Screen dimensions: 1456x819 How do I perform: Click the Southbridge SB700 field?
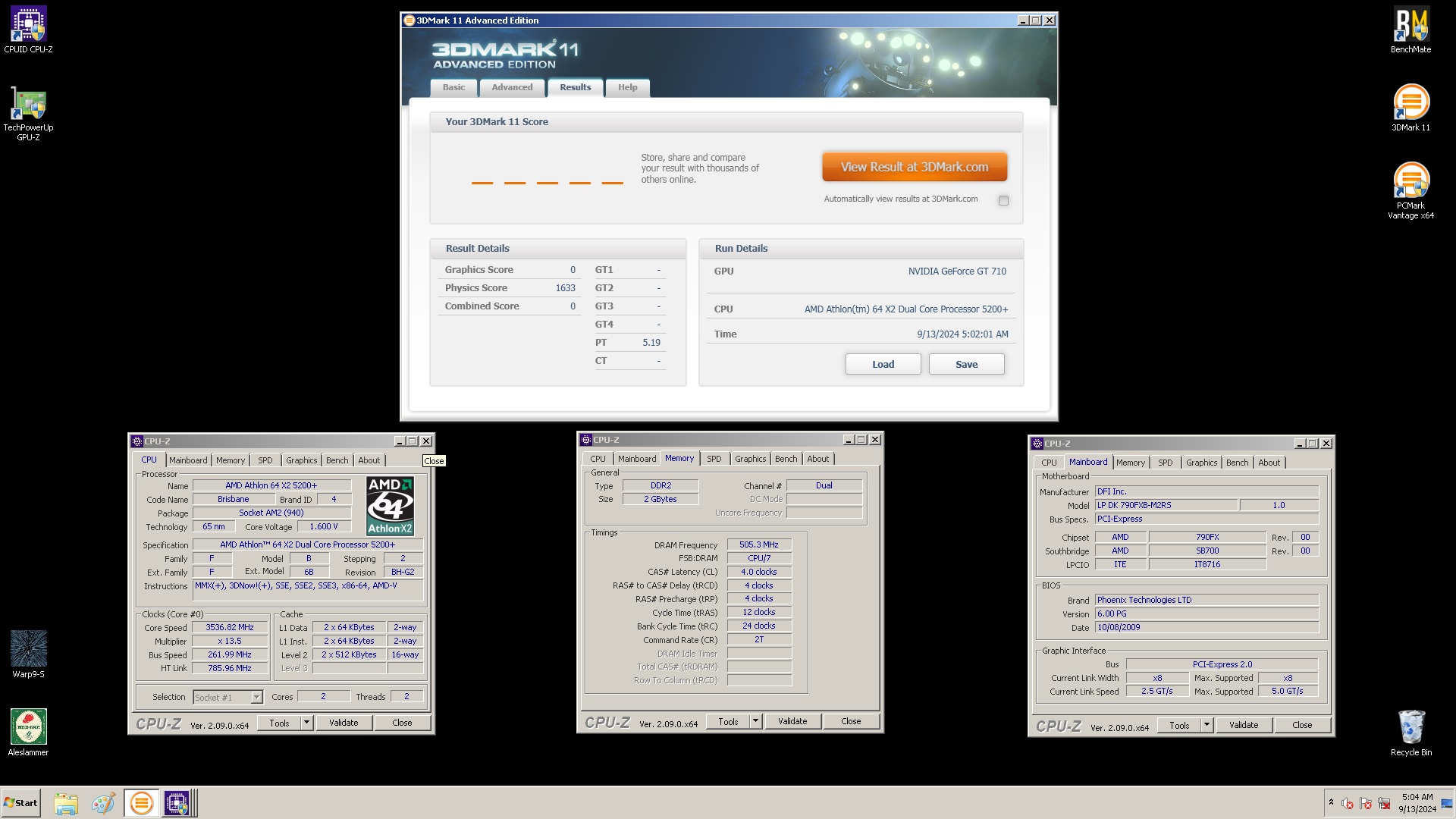(1207, 551)
